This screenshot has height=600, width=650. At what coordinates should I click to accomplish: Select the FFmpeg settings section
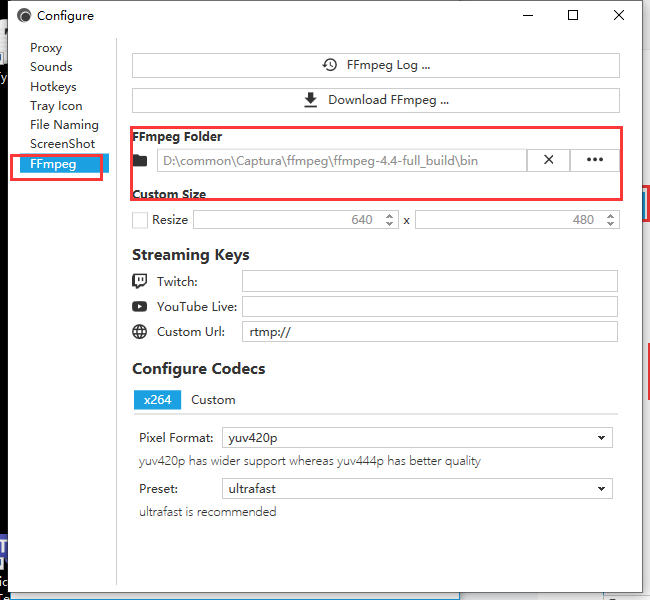tap(64, 164)
